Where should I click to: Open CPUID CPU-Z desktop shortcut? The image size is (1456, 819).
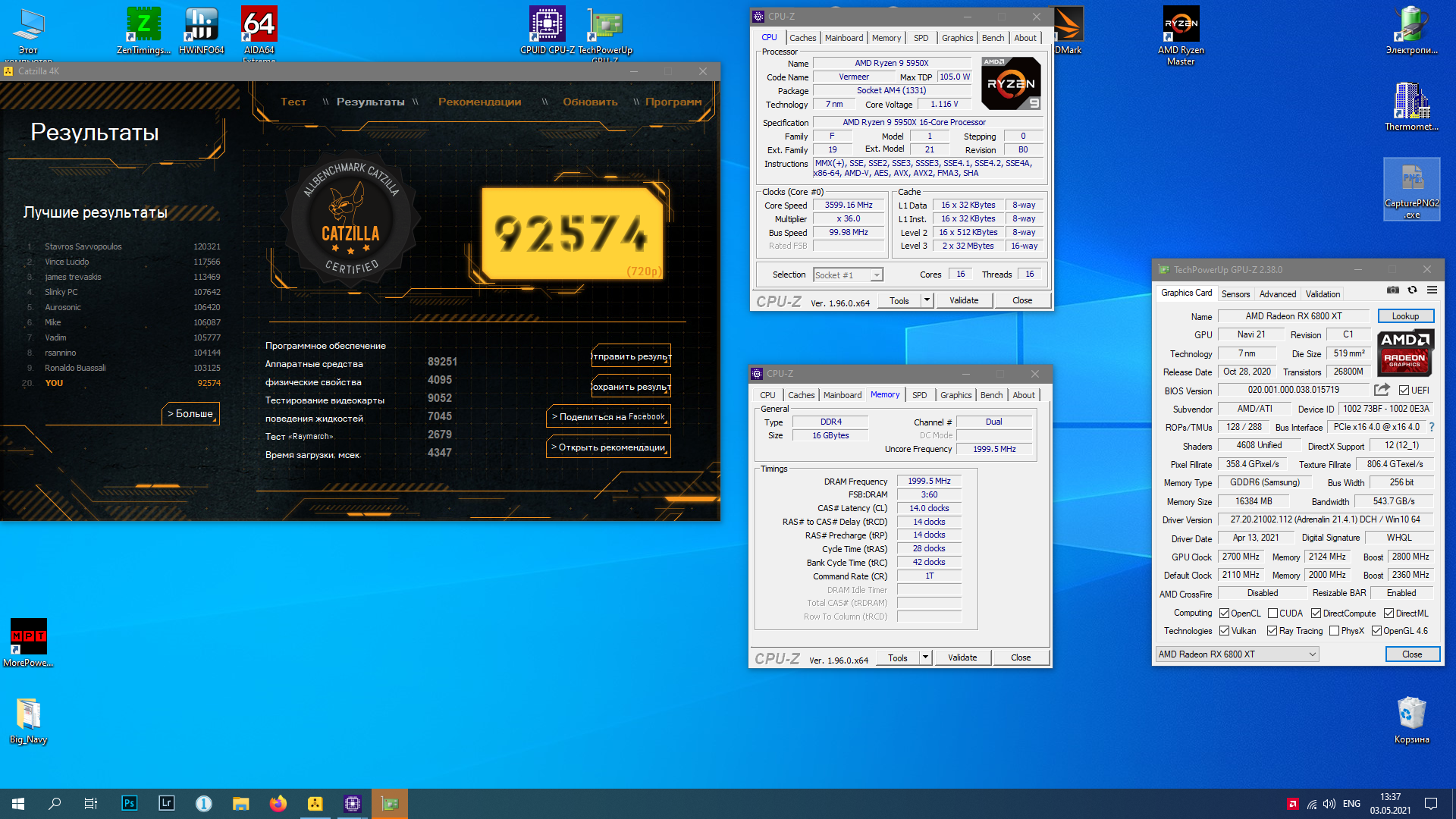click(x=547, y=30)
